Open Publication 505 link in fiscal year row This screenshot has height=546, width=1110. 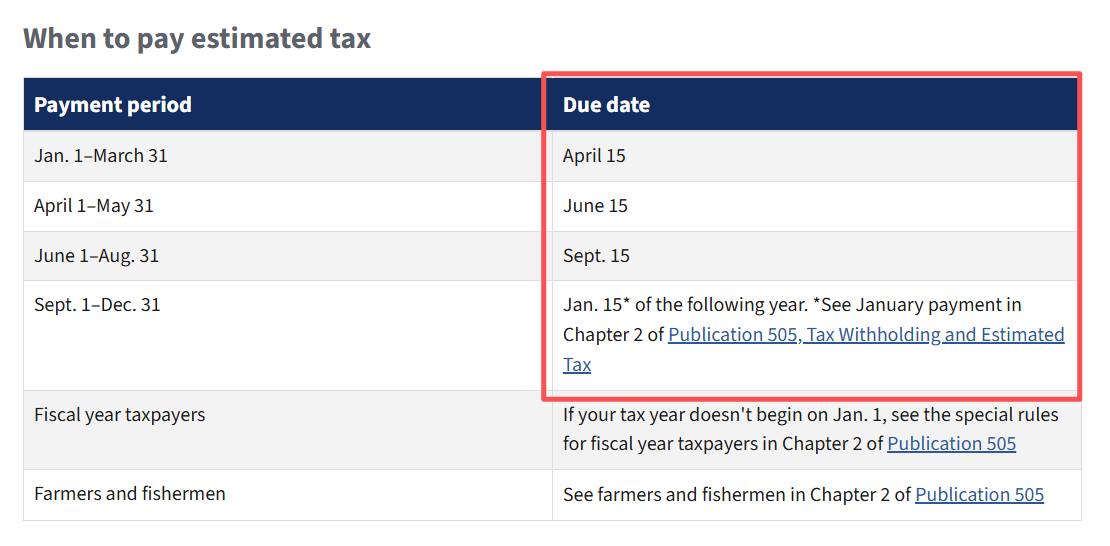point(951,443)
